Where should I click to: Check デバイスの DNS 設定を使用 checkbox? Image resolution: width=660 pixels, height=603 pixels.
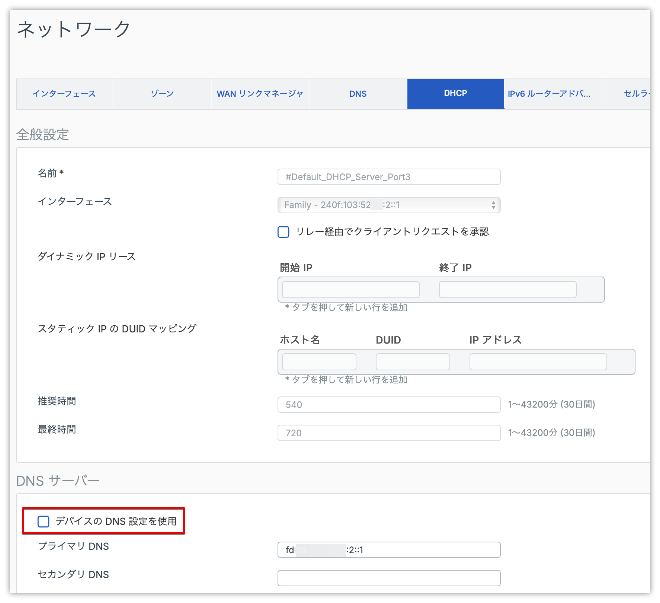point(43,521)
